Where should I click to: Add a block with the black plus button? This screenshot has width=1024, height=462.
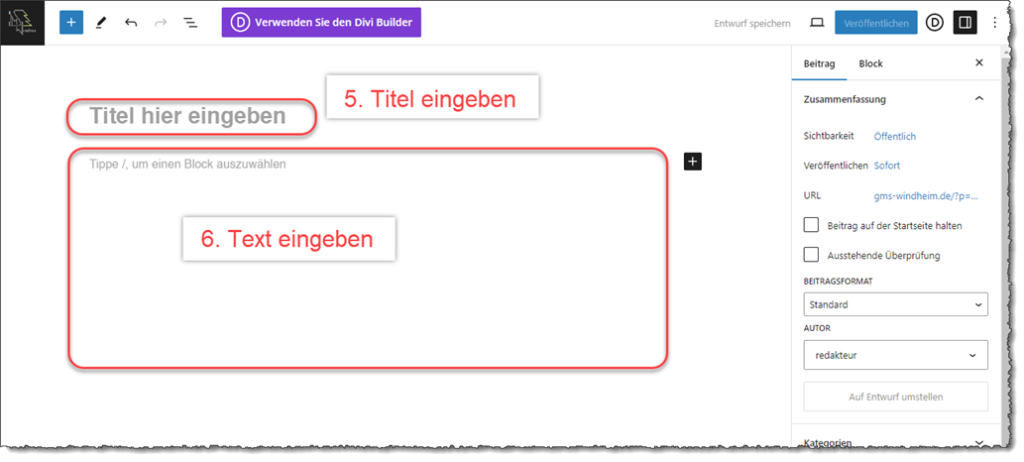click(693, 161)
